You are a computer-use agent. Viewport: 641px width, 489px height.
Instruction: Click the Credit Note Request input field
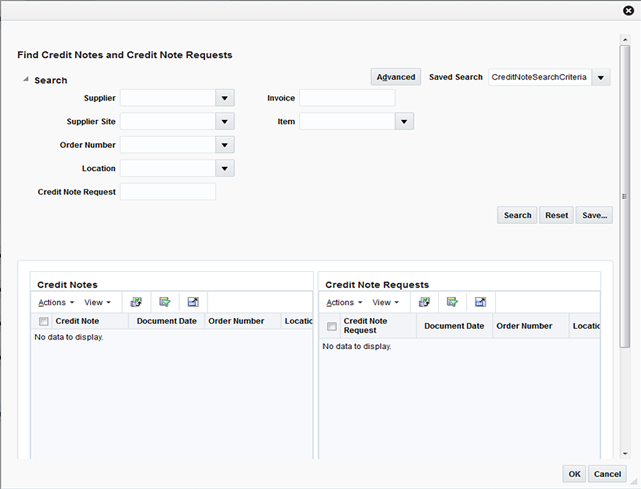pos(168,191)
